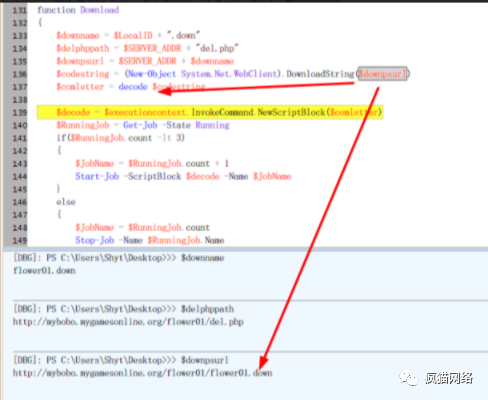The width and height of the screenshot is (488, 400).
Task: Click the Start-Job cmdlet on line 144
Action: tap(97, 176)
